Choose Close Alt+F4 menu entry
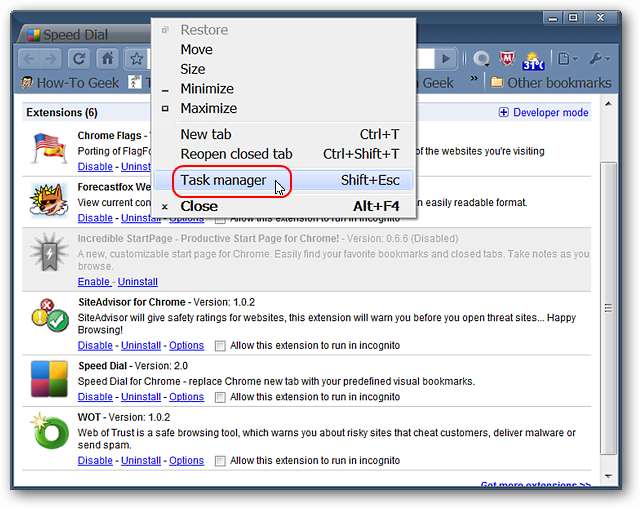This screenshot has height=508, width=640. click(284, 206)
